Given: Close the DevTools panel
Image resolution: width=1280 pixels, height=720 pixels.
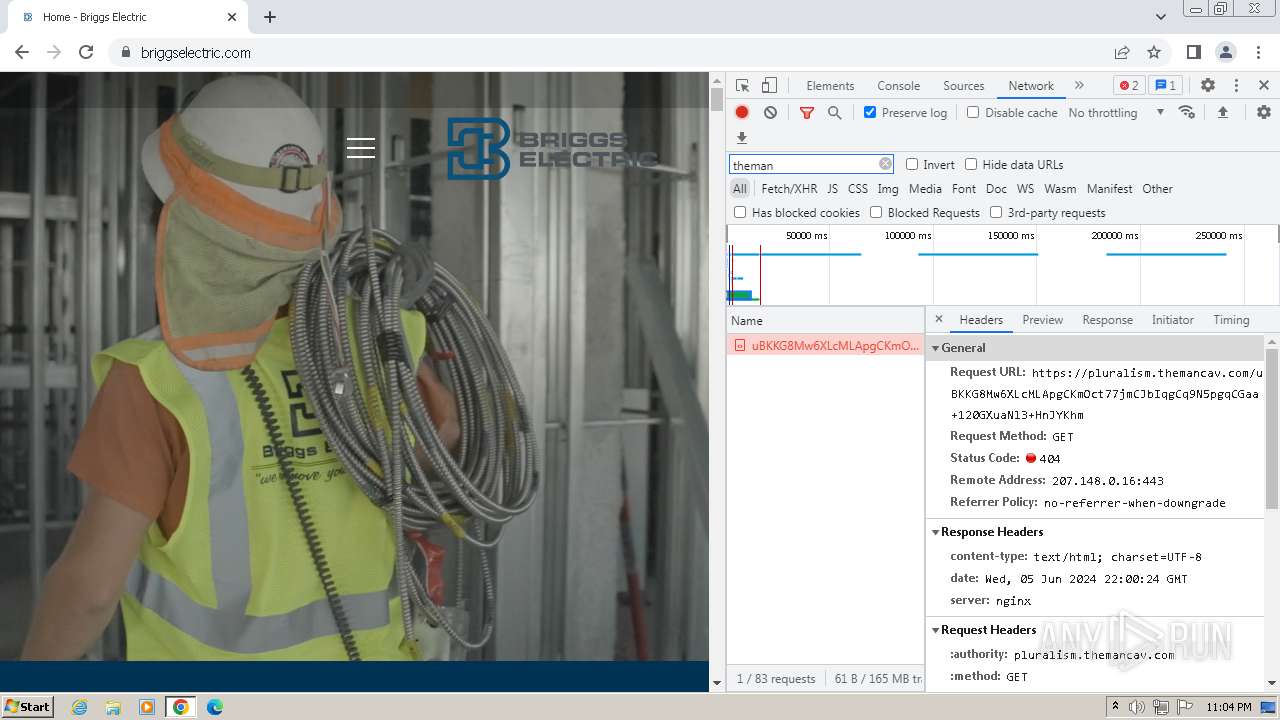Looking at the screenshot, I should tap(1264, 86).
